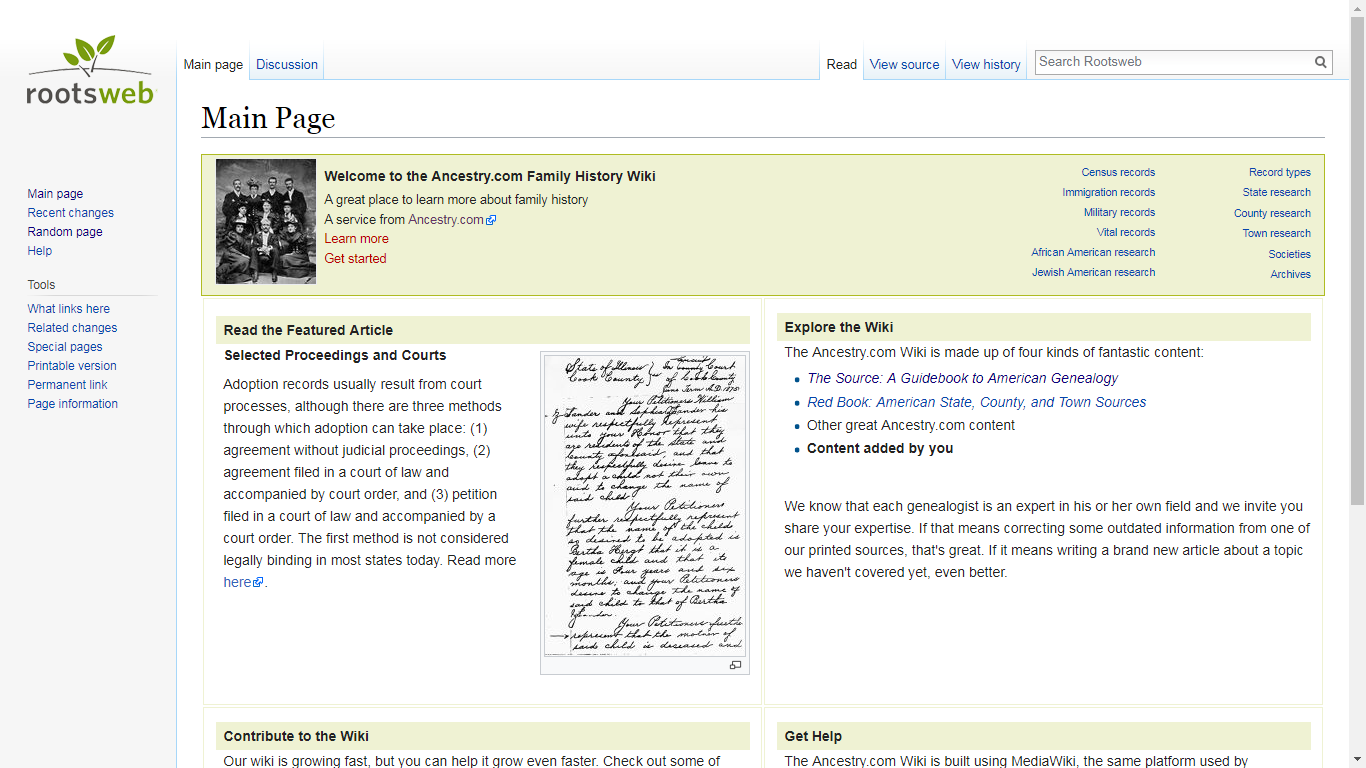The height and width of the screenshot is (768, 1366).
Task: Click the Learn more link
Action: (356, 238)
